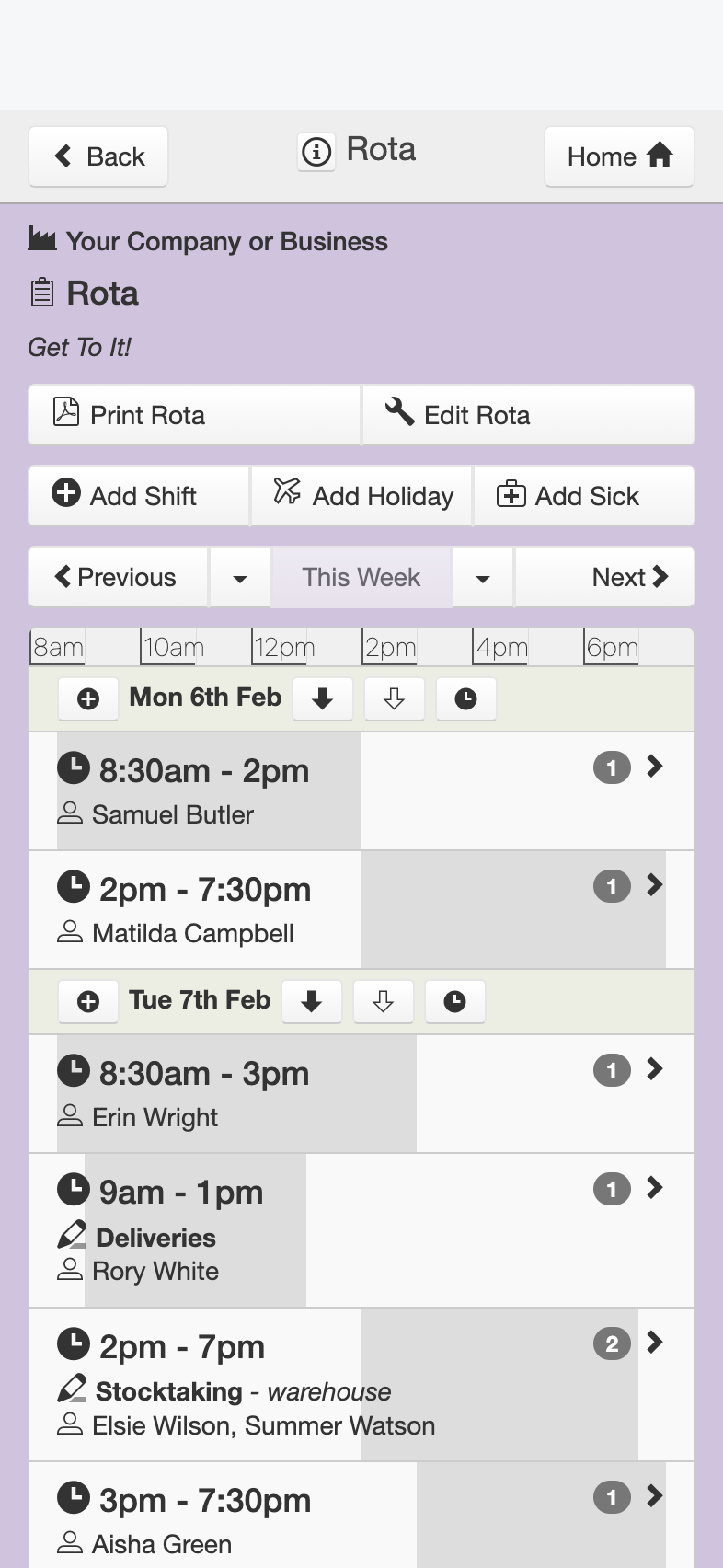Click the Back button
The width and height of the screenshot is (723, 1568).
pos(98,156)
